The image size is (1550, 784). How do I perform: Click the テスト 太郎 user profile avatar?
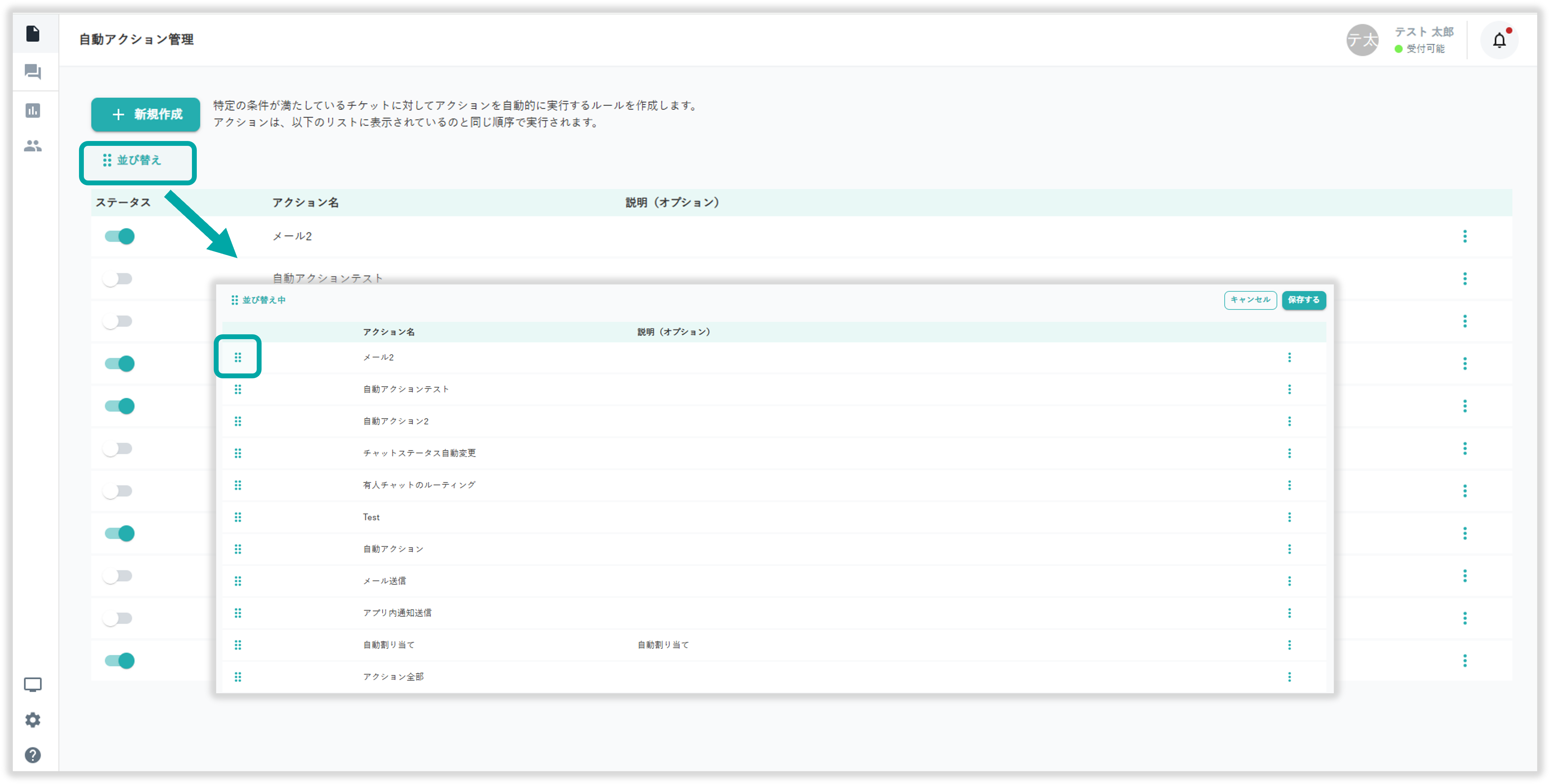tap(1362, 40)
